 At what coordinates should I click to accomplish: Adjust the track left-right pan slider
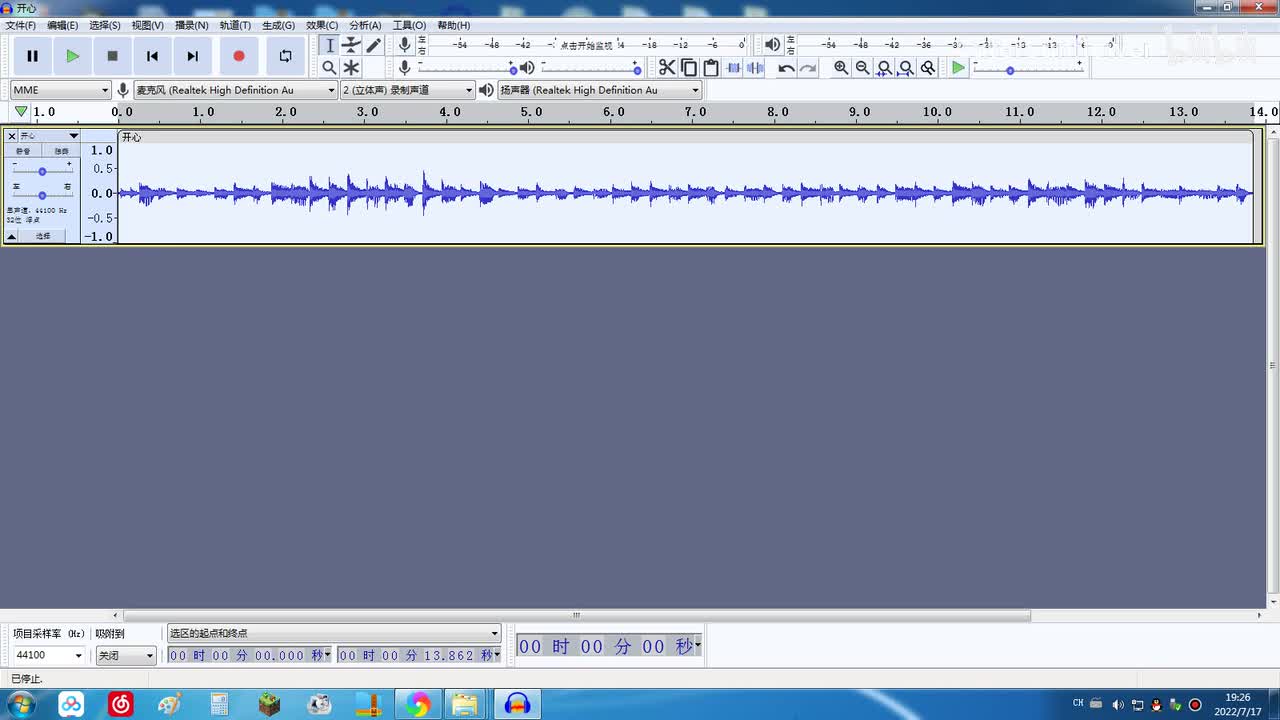pos(42,193)
